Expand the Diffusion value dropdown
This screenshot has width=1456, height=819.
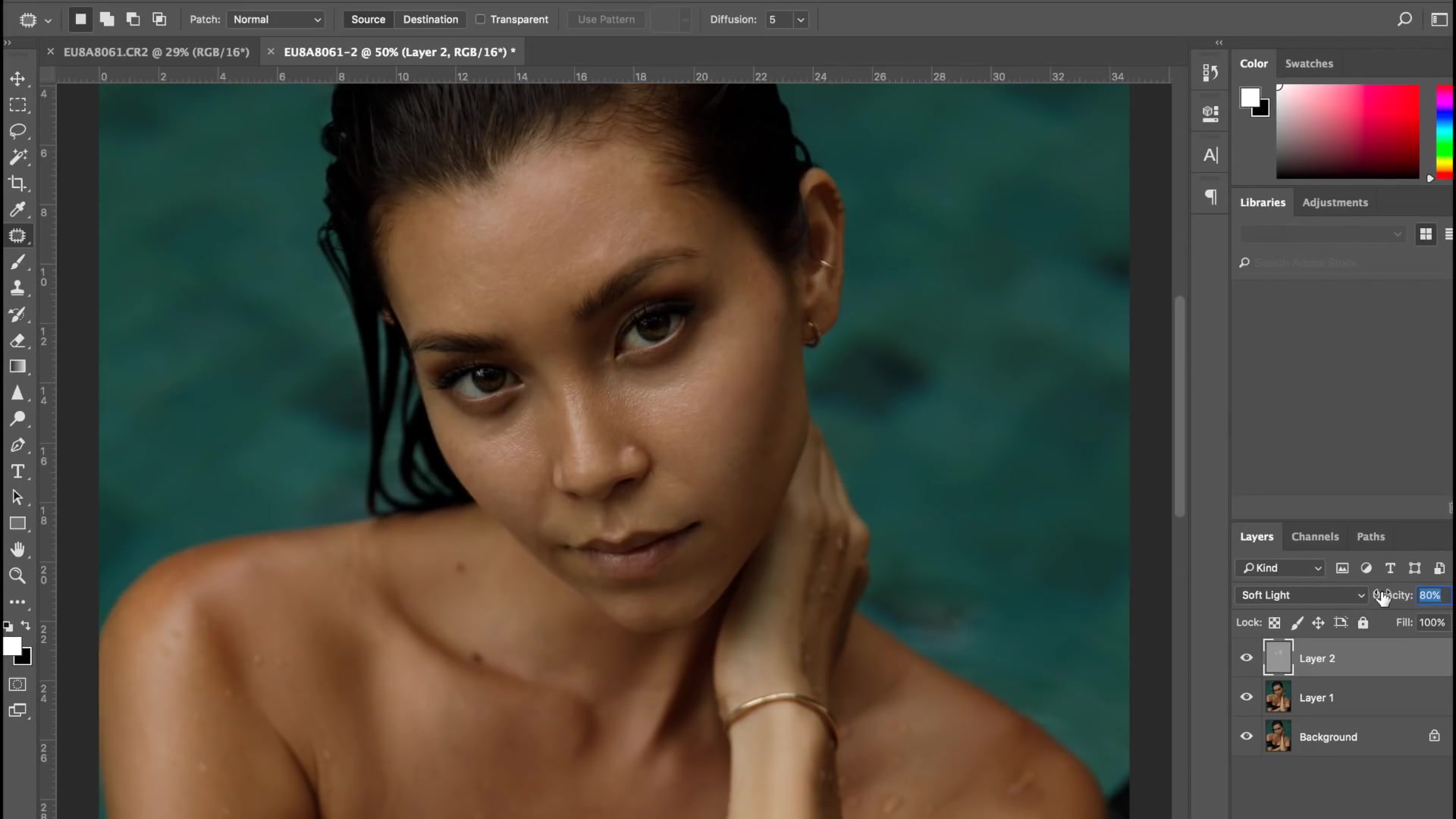click(800, 20)
